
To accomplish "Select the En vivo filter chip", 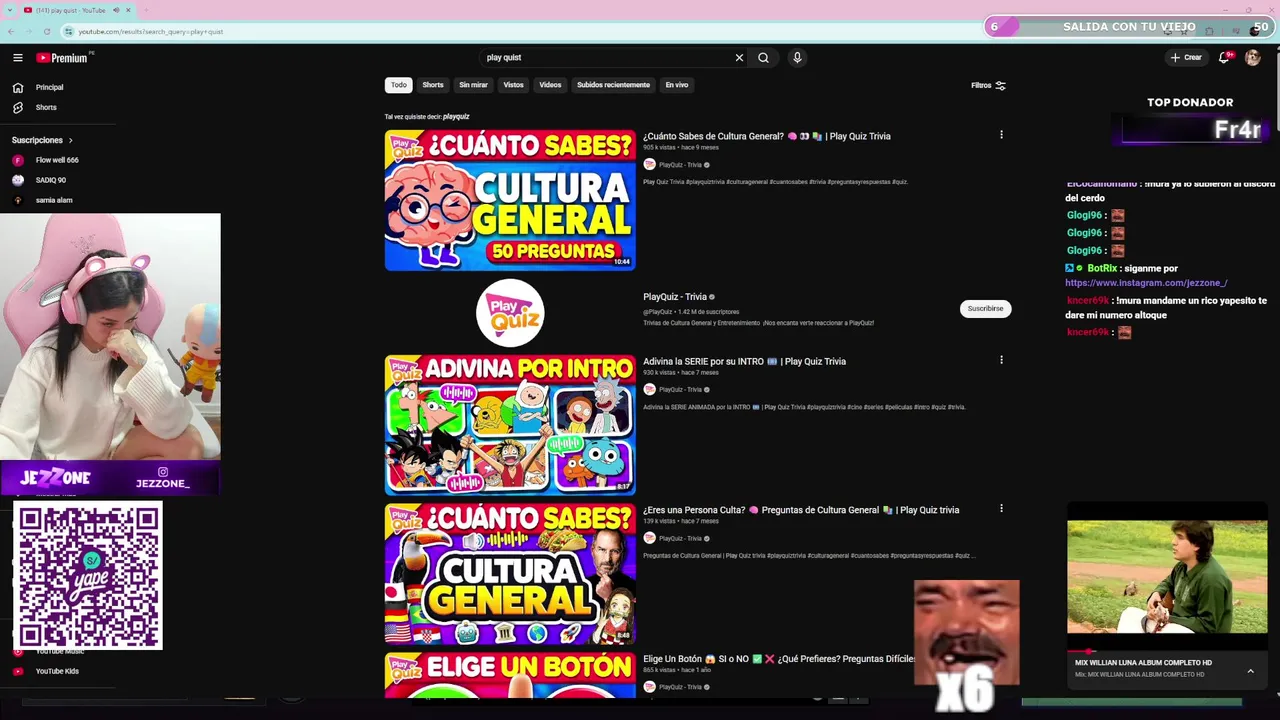I will point(677,85).
